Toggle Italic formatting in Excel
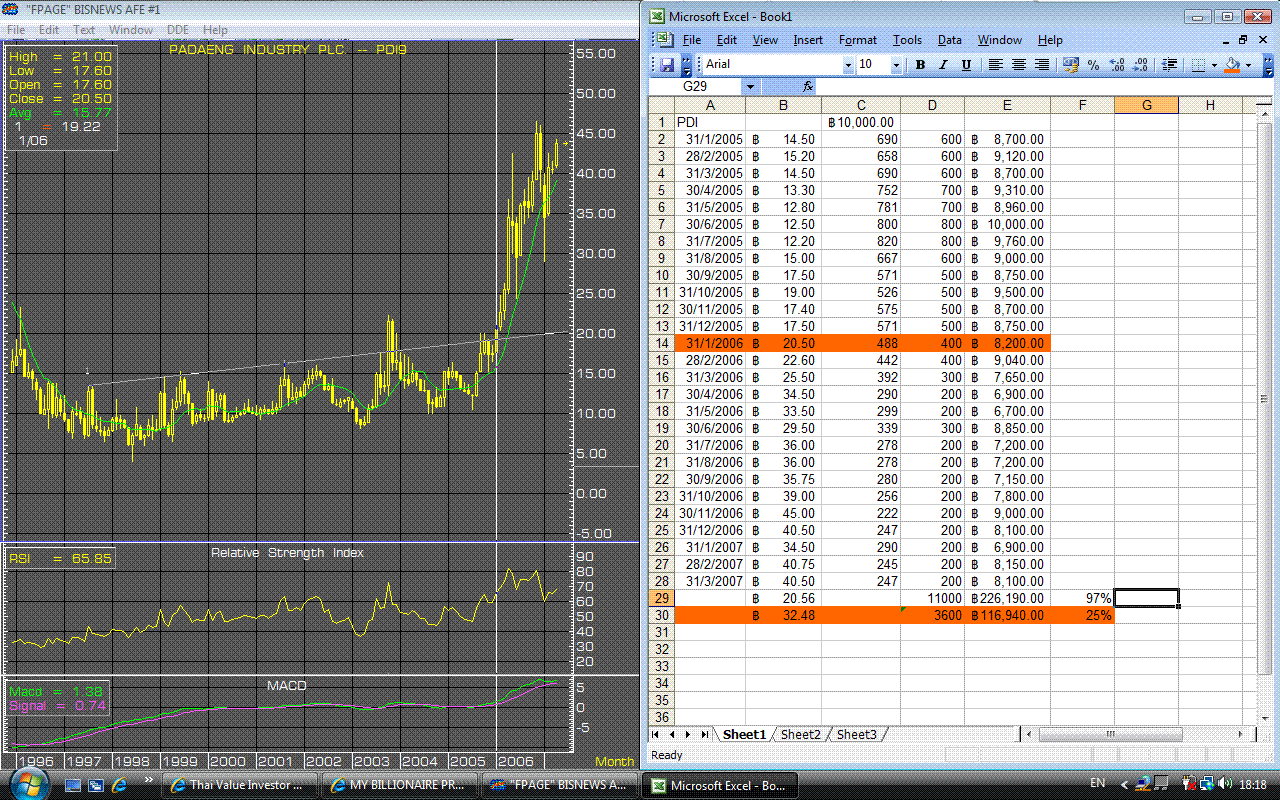 942,64
